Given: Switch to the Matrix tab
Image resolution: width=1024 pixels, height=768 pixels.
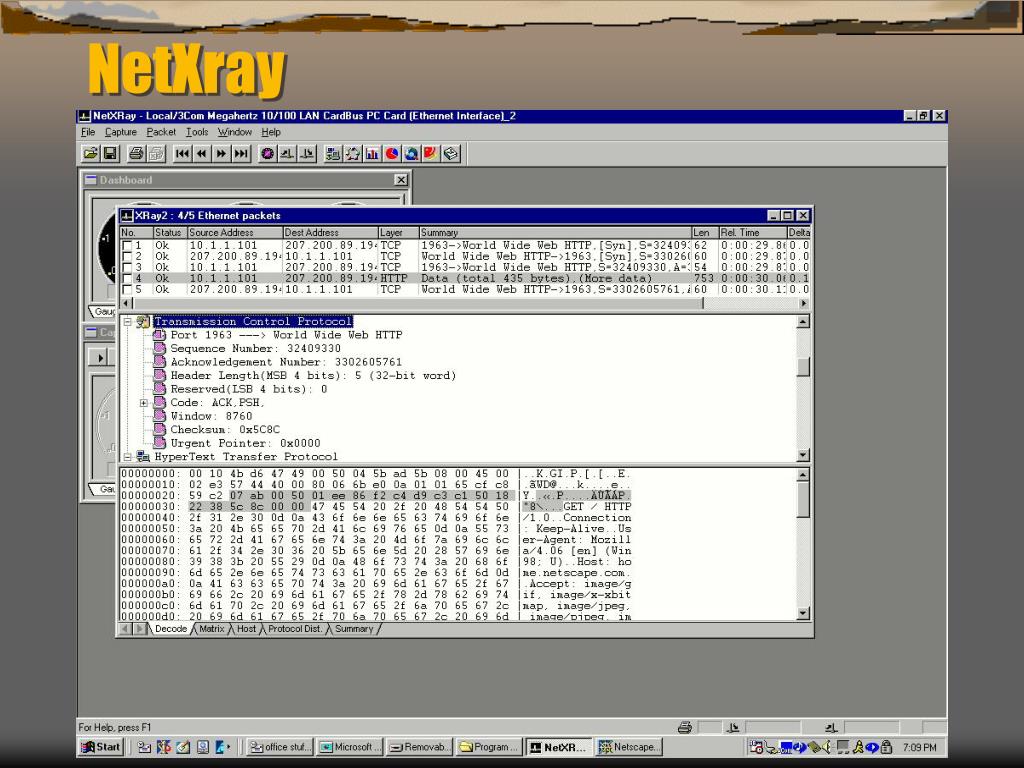Looking at the screenshot, I should pyautogui.click(x=212, y=629).
